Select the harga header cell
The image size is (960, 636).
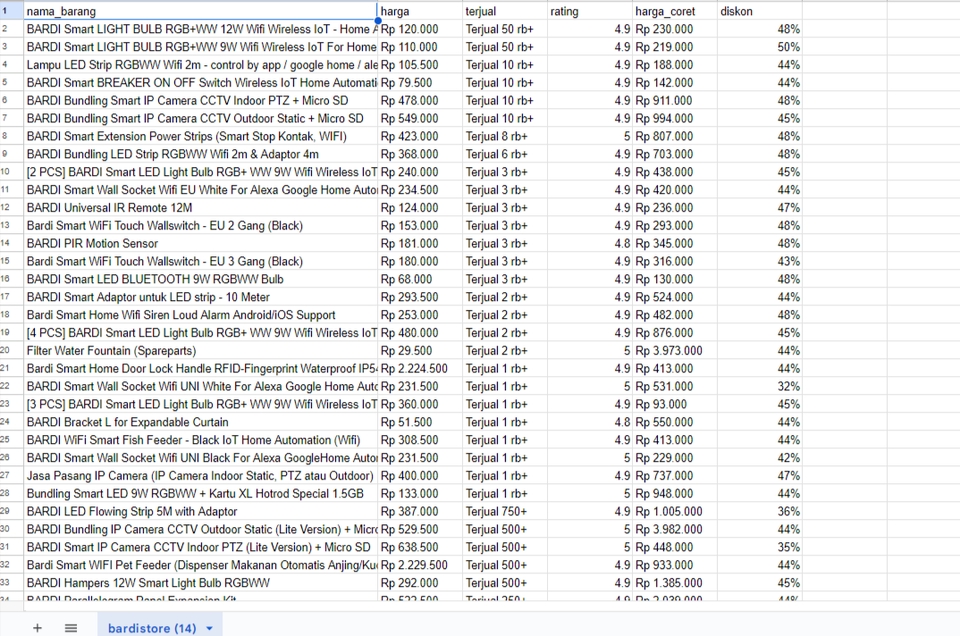(420, 11)
